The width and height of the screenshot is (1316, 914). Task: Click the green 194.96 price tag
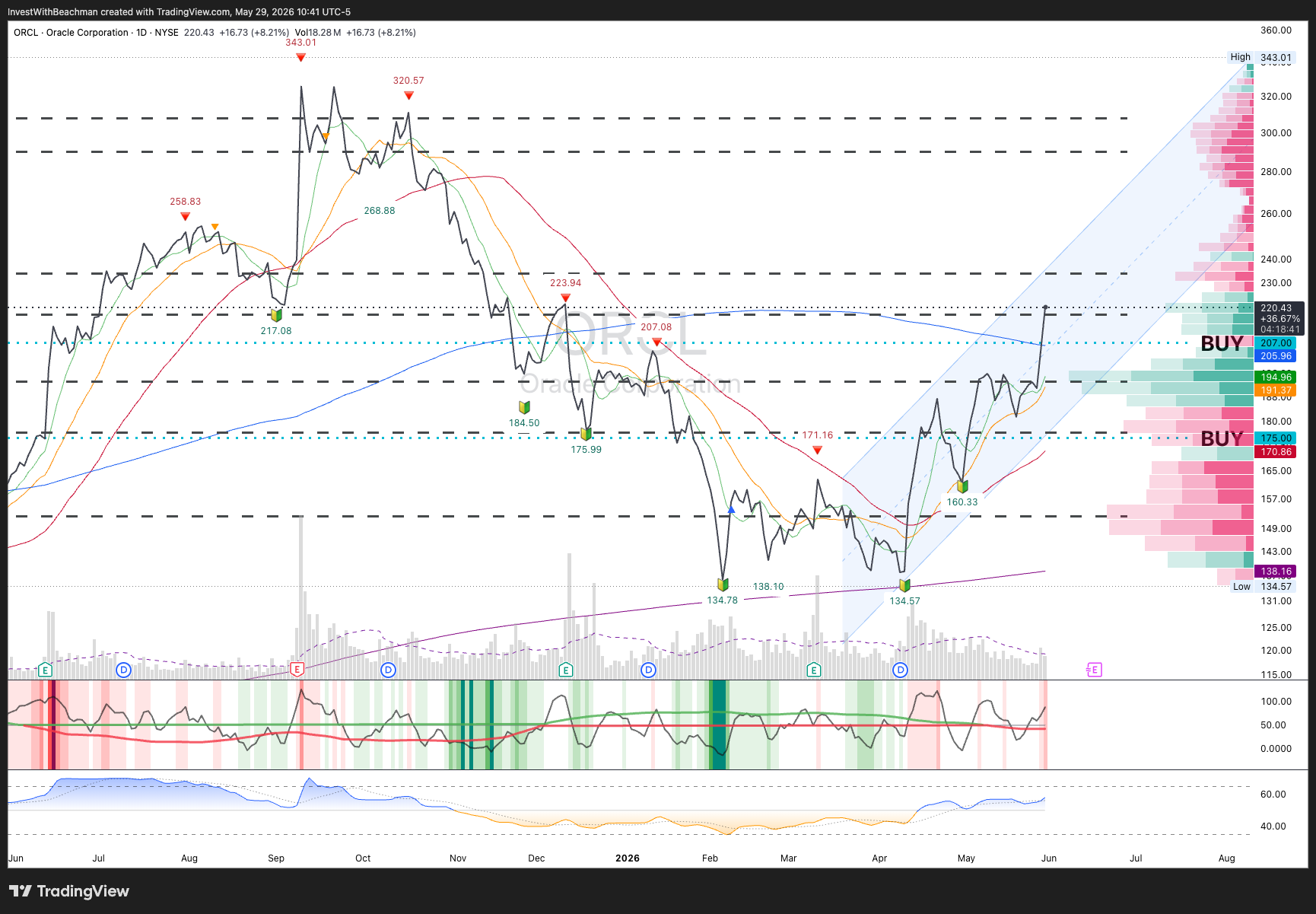tap(1276, 377)
